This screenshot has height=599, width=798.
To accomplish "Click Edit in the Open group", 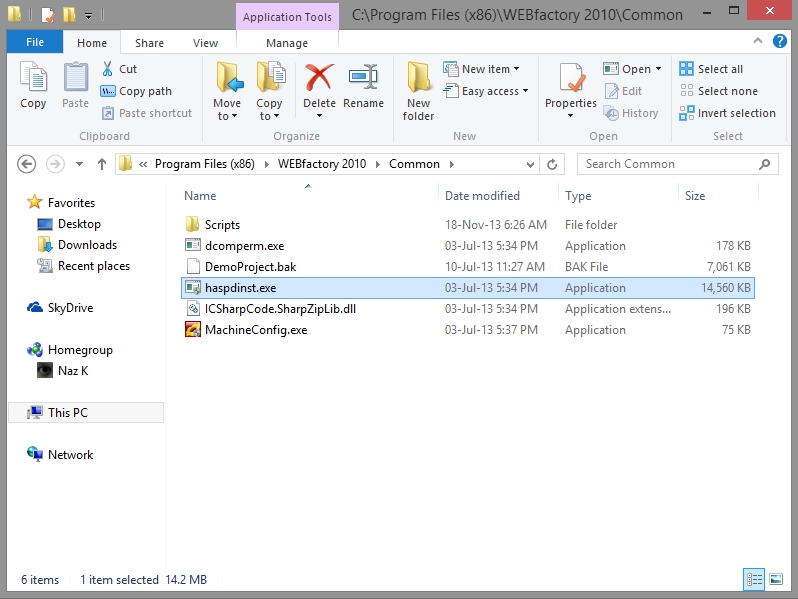I will pyautogui.click(x=623, y=91).
